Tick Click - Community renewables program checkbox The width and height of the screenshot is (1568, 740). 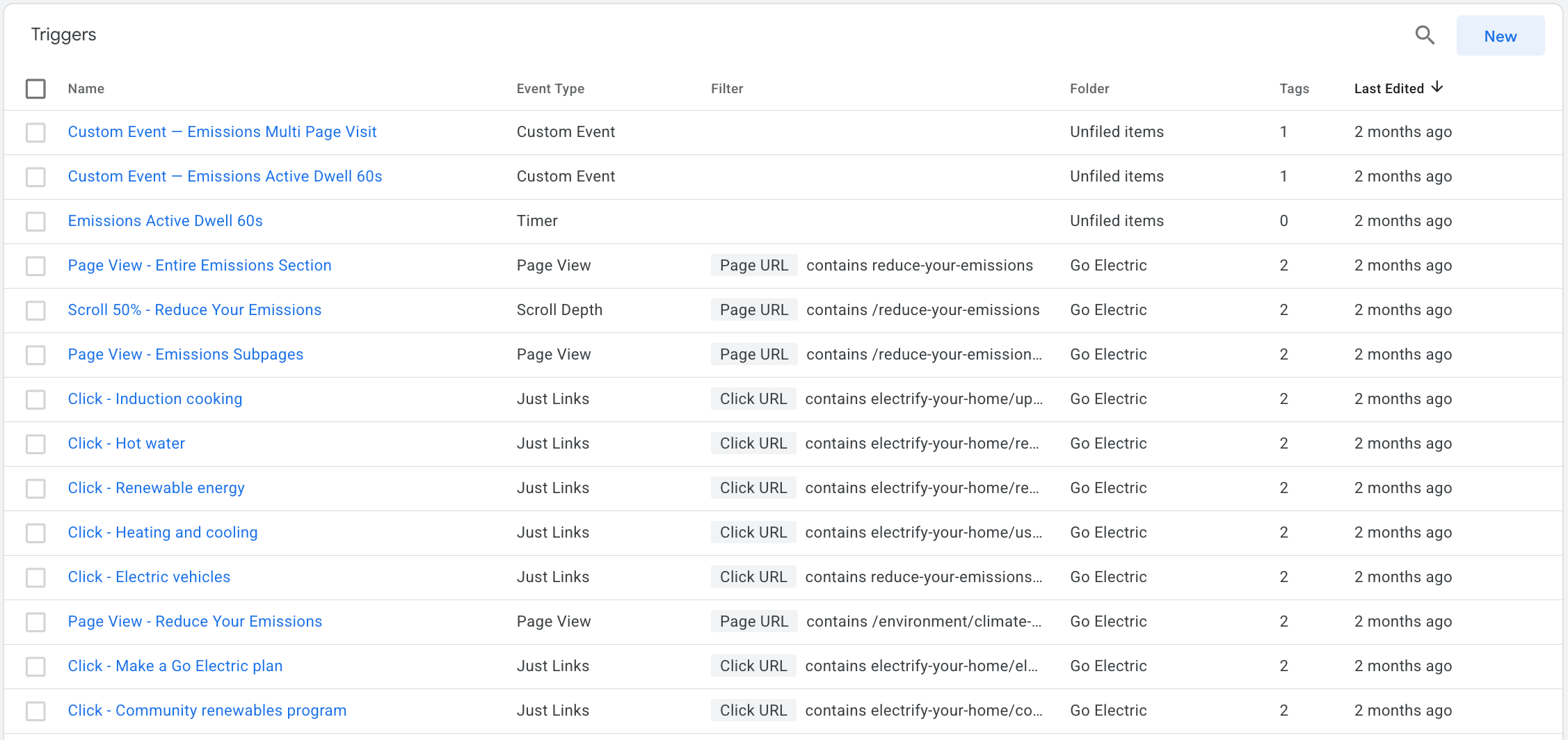tap(35, 711)
